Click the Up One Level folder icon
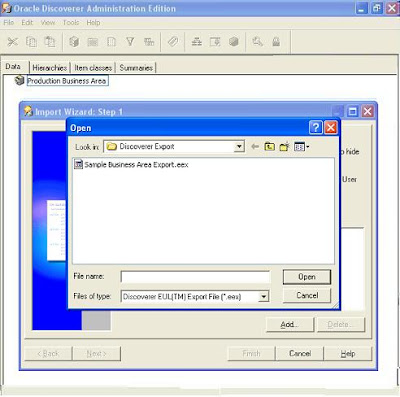 coord(270,147)
